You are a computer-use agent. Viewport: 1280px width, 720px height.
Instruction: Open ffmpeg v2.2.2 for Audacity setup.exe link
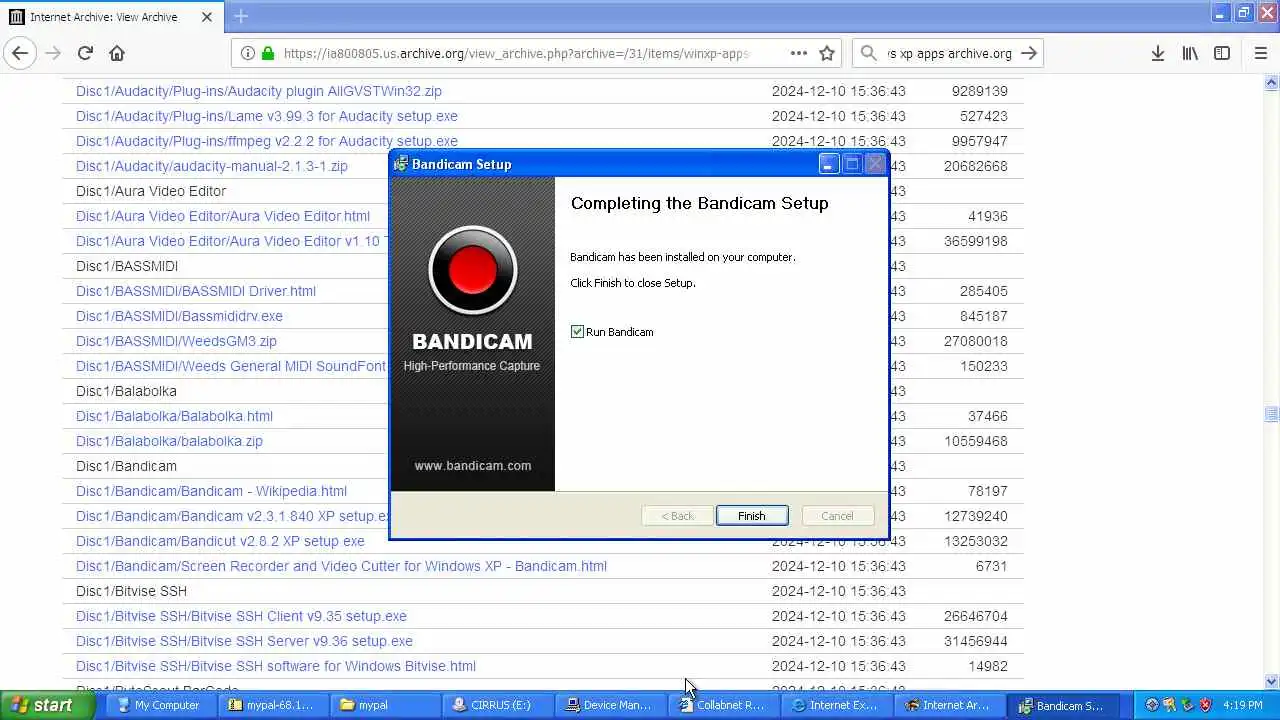coord(267,141)
